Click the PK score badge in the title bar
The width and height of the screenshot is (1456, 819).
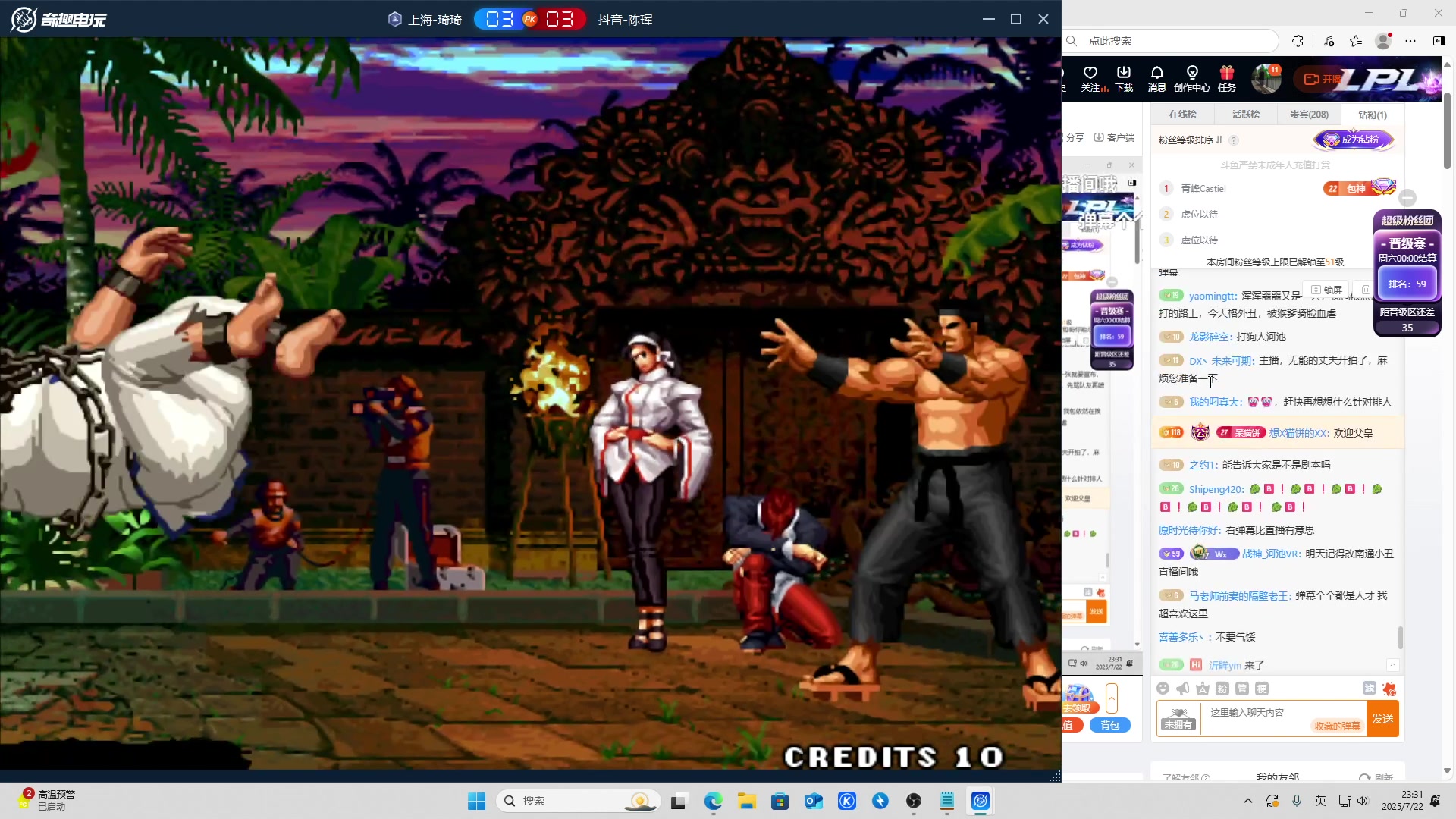click(x=530, y=19)
